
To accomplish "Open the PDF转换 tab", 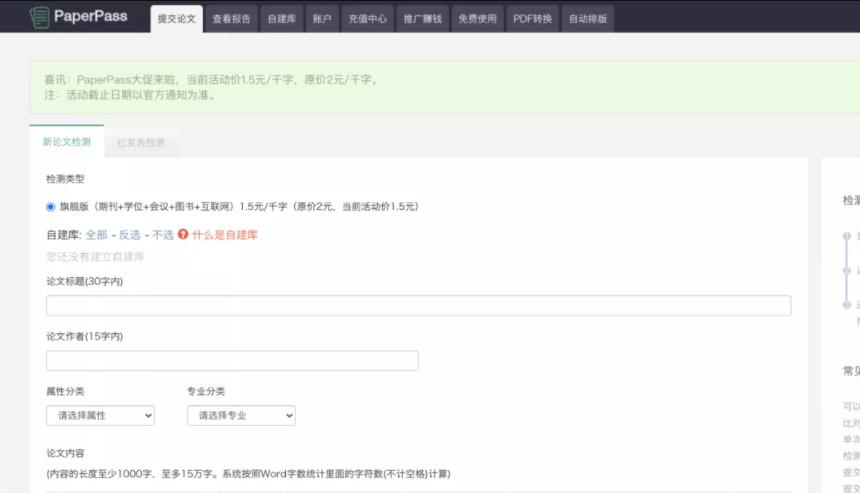I will [x=533, y=19].
